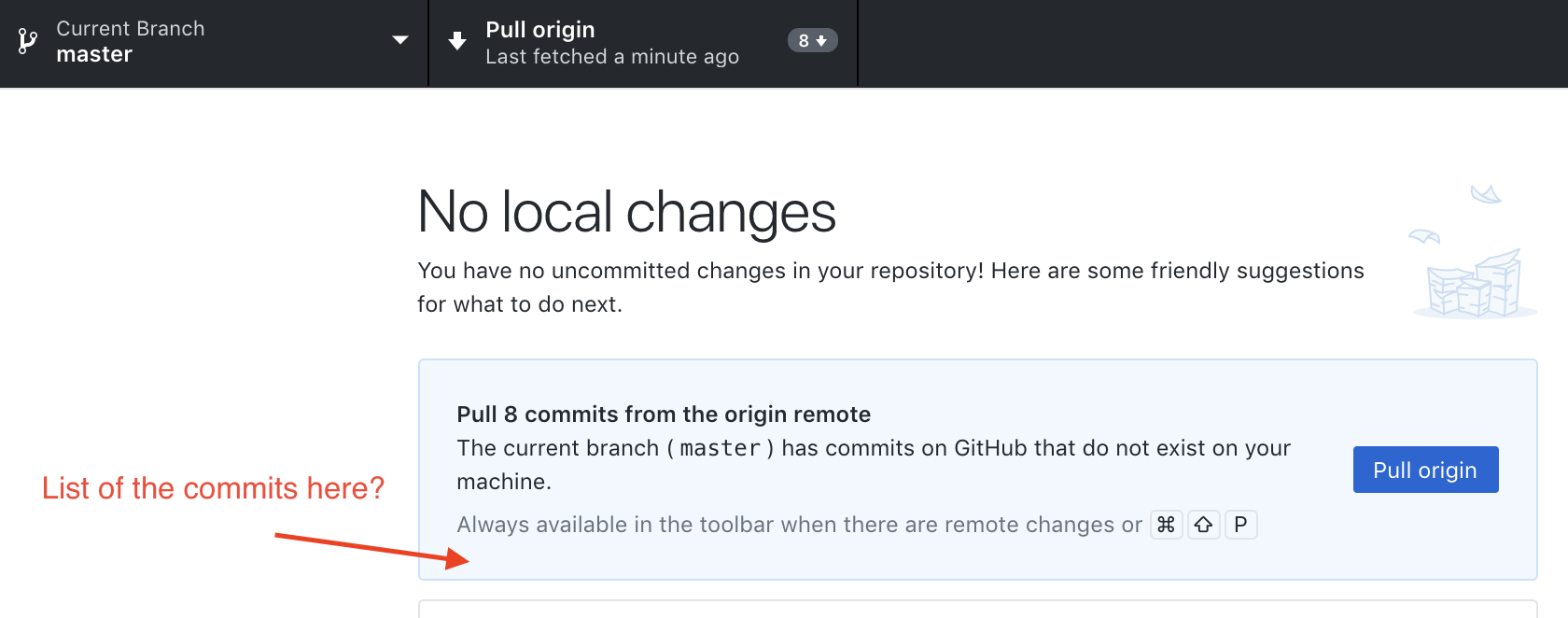
Task: Click the Shift key shortcut icon
Action: pos(1204,525)
